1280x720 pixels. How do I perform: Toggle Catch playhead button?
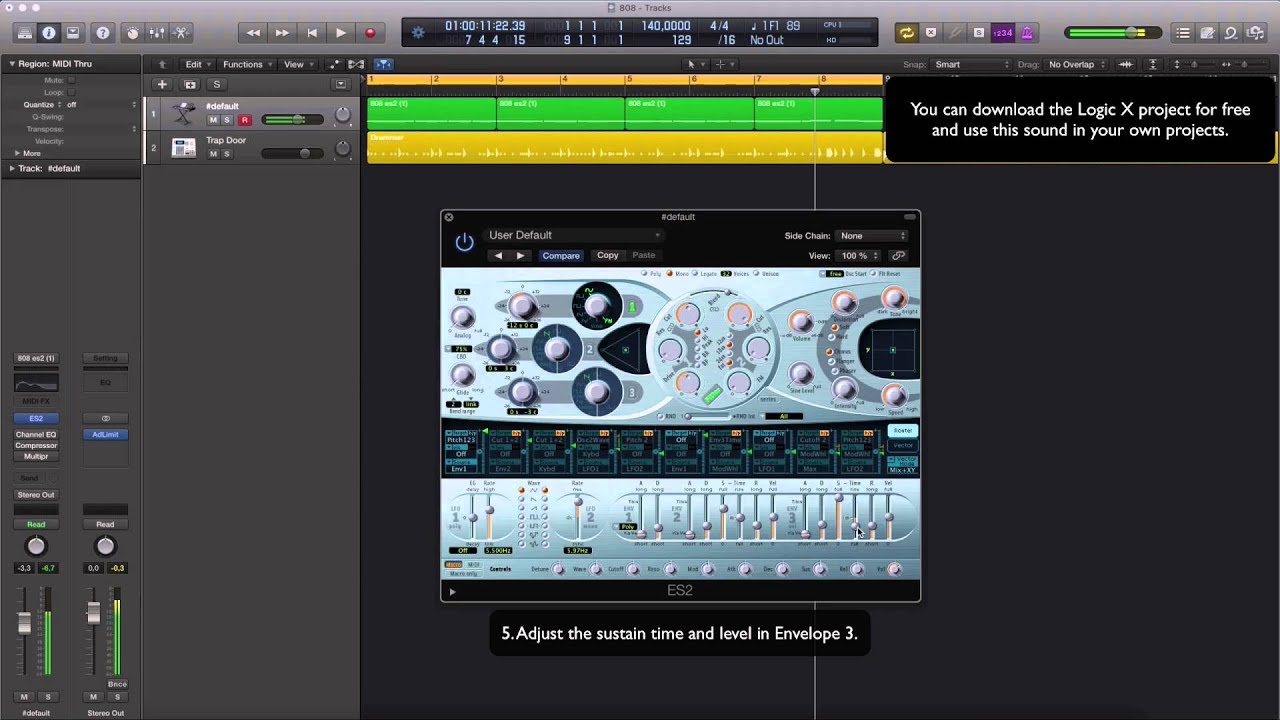pos(384,64)
